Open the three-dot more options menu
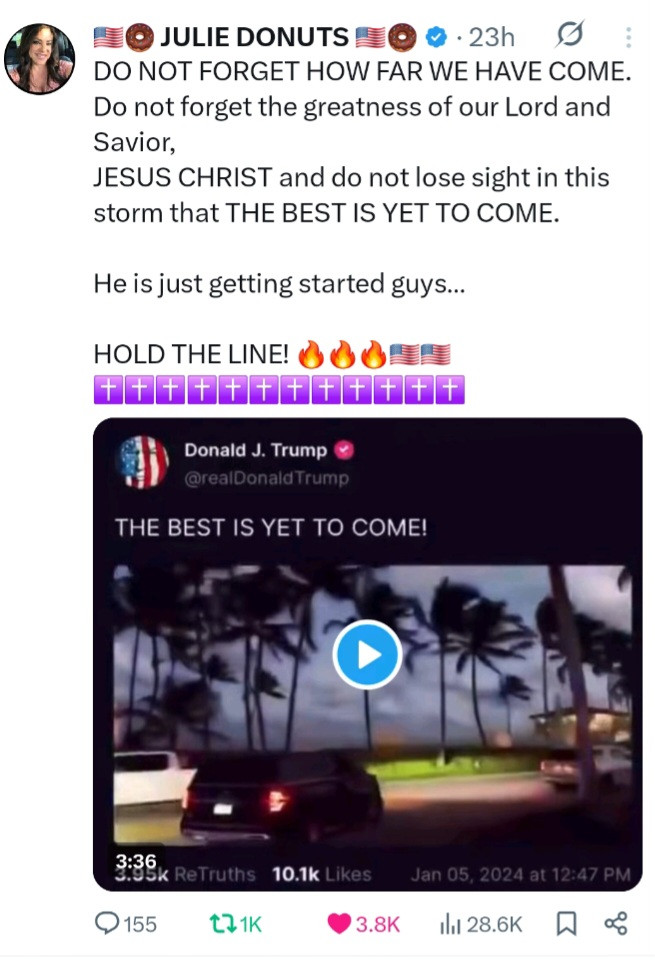 click(628, 37)
